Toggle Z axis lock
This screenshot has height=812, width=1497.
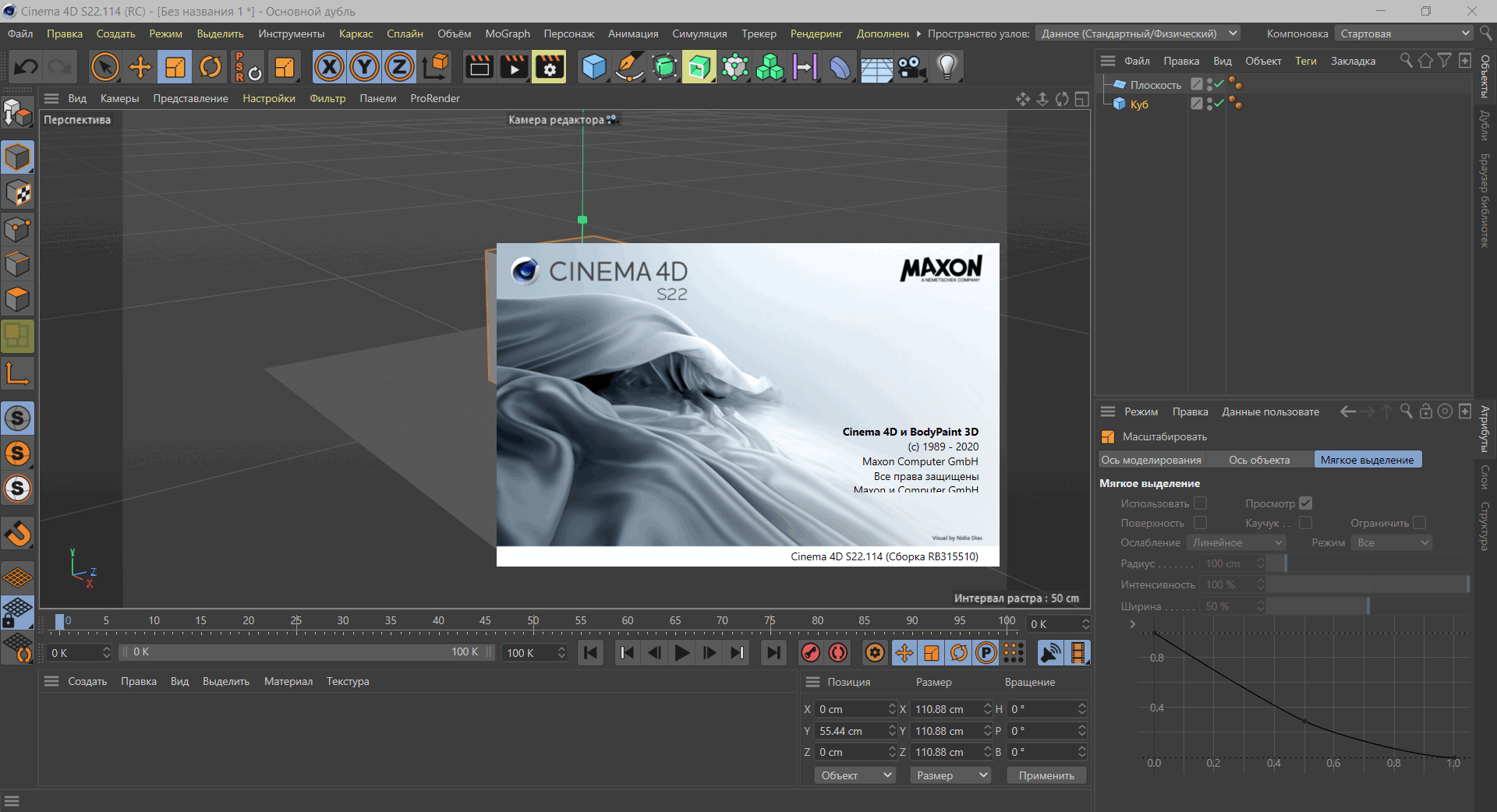tap(399, 67)
